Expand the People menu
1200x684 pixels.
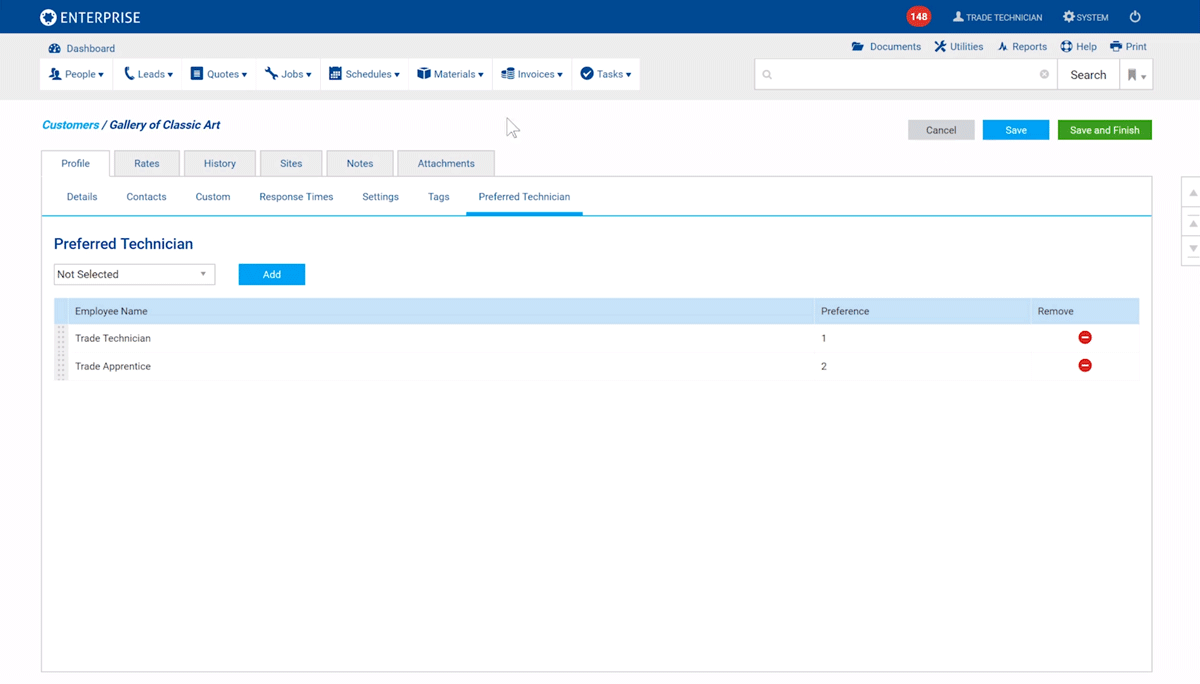pos(76,74)
